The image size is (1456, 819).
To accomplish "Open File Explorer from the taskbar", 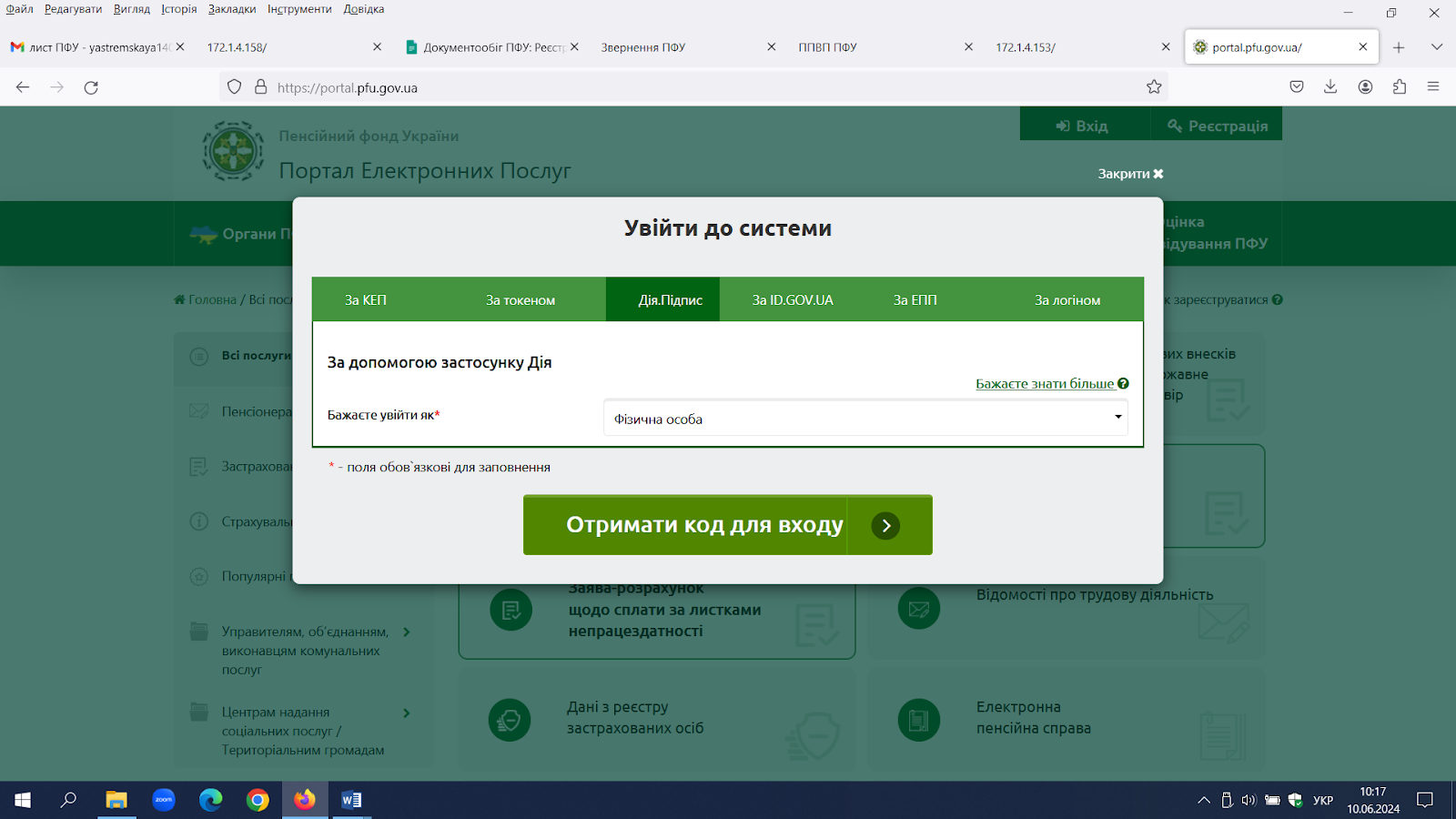I will (x=116, y=800).
